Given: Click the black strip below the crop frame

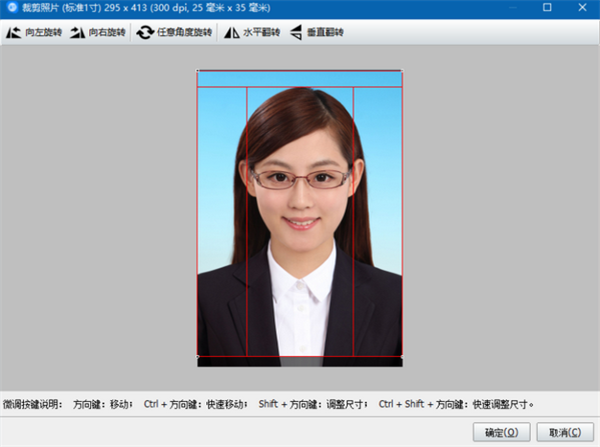Looking at the screenshot, I should coord(300,361).
